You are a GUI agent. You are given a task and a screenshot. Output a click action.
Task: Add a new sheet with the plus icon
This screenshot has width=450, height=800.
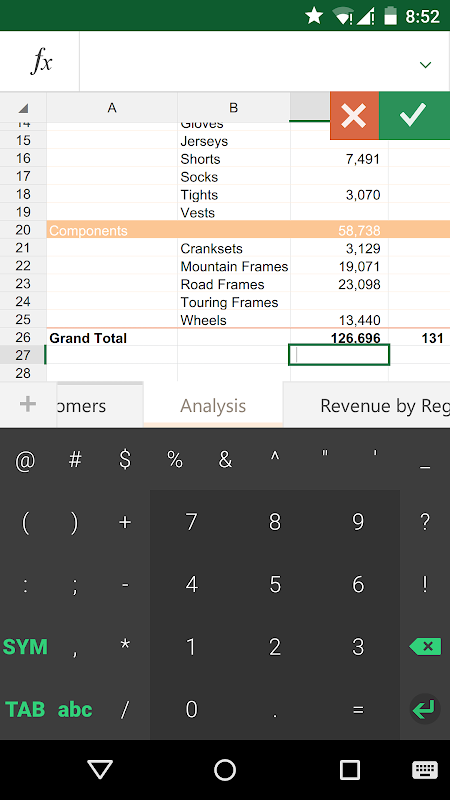coord(28,405)
